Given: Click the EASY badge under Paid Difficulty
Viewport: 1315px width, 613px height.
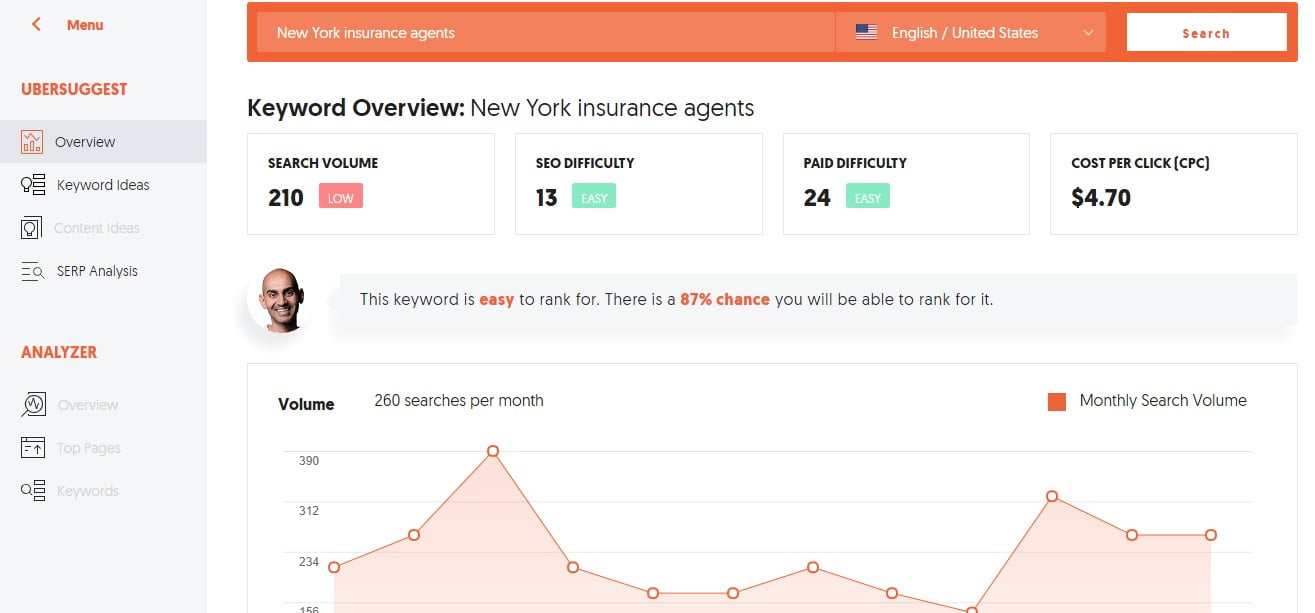Looking at the screenshot, I should (868, 197).
